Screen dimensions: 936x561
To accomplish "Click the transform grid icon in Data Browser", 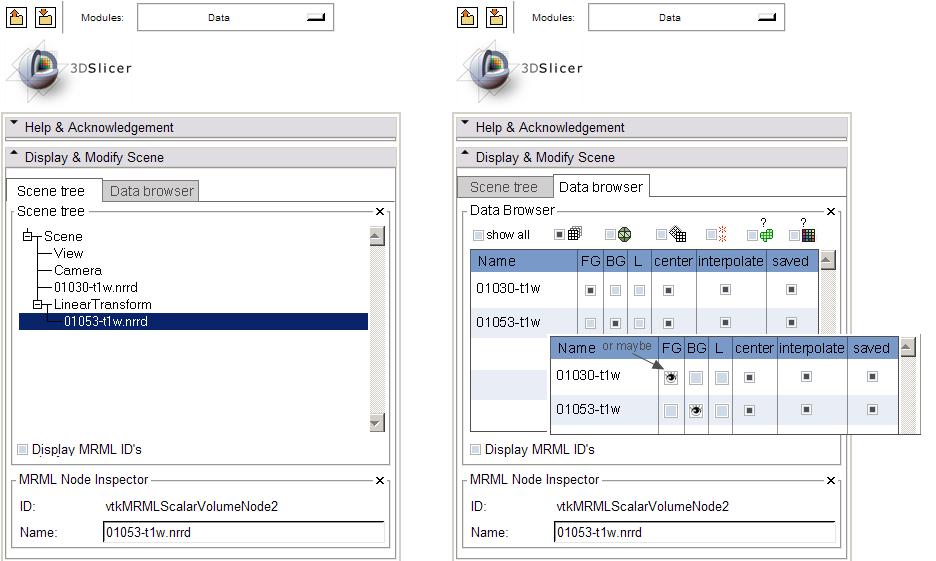I will [x=677, y=234].
